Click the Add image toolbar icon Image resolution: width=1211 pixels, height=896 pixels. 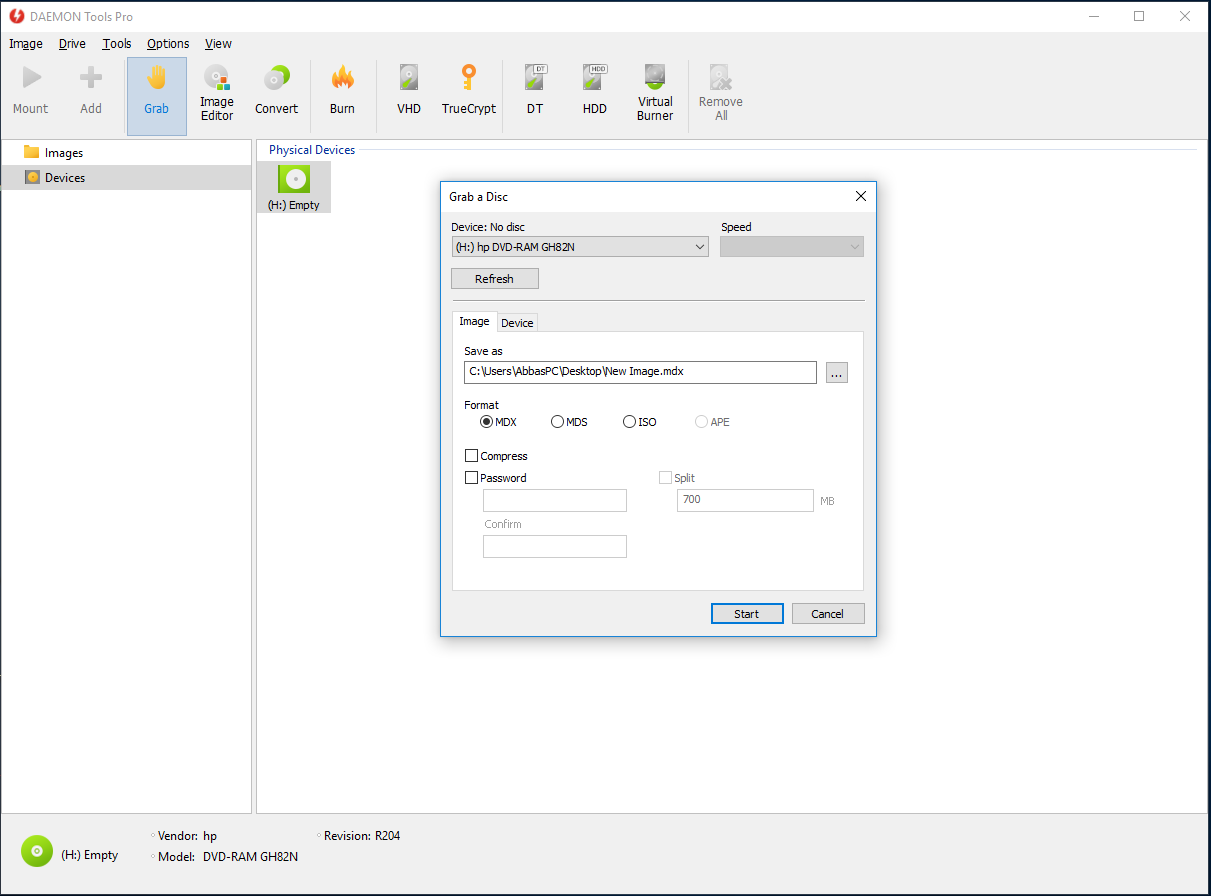point(91,90)
